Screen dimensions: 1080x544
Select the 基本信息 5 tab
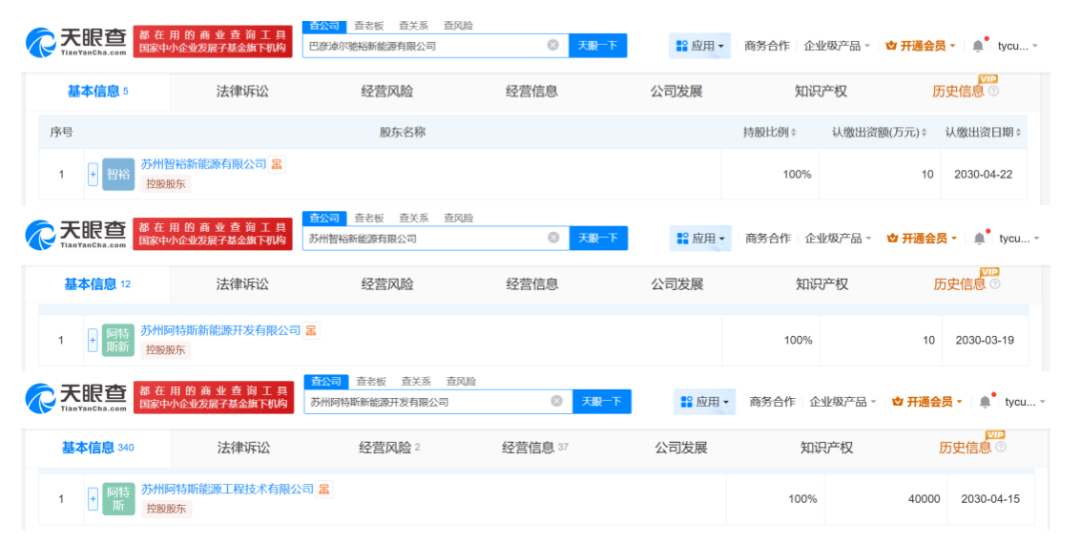[x=98, y=91]
